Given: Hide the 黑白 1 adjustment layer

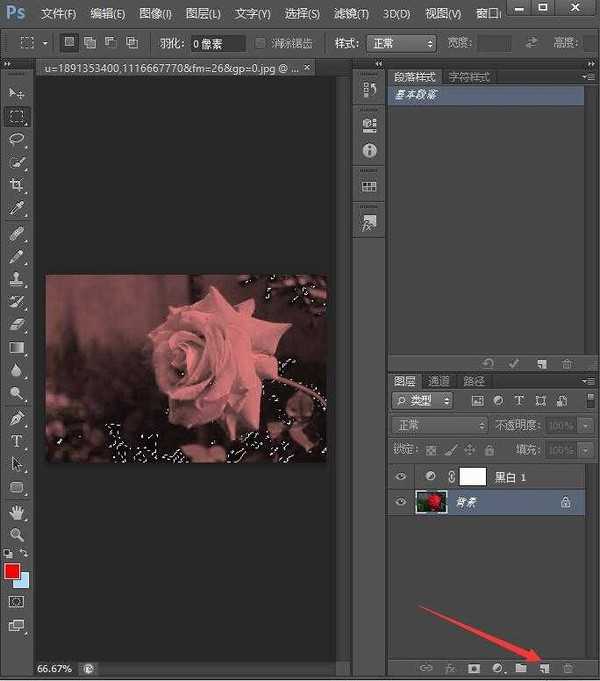Looking at the screenshot, I should (x=401, y=478).
